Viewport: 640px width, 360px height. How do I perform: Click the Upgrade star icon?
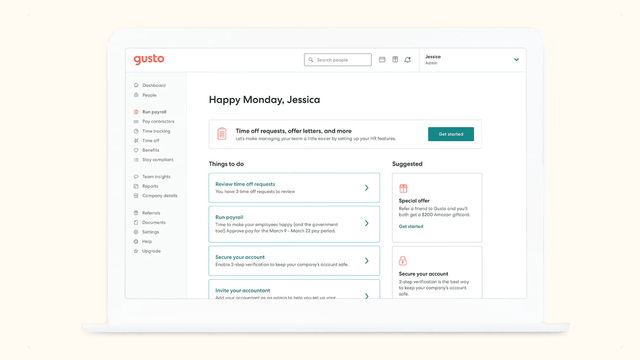[136, 251]
